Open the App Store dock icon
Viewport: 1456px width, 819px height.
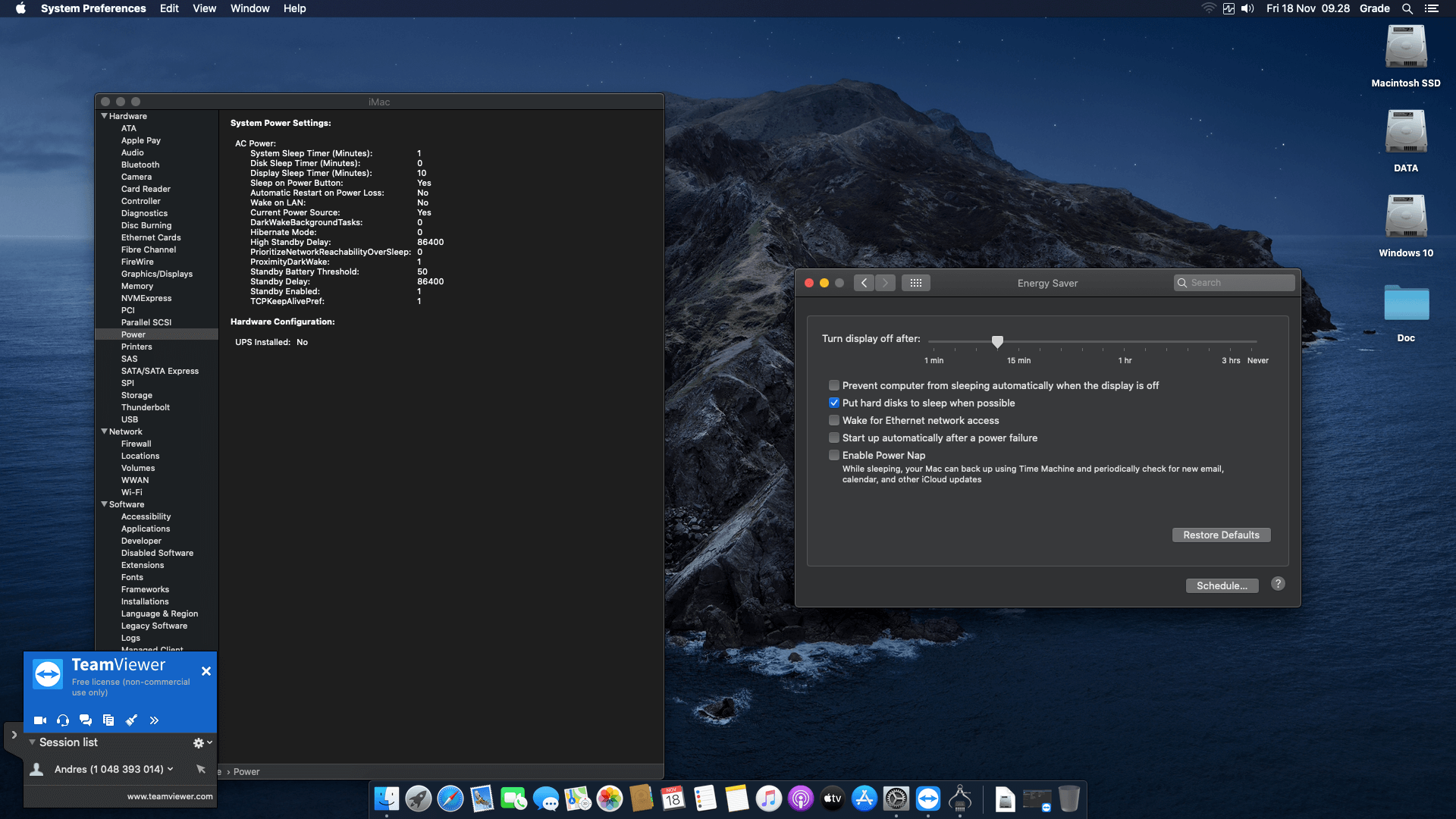(864, 799)
